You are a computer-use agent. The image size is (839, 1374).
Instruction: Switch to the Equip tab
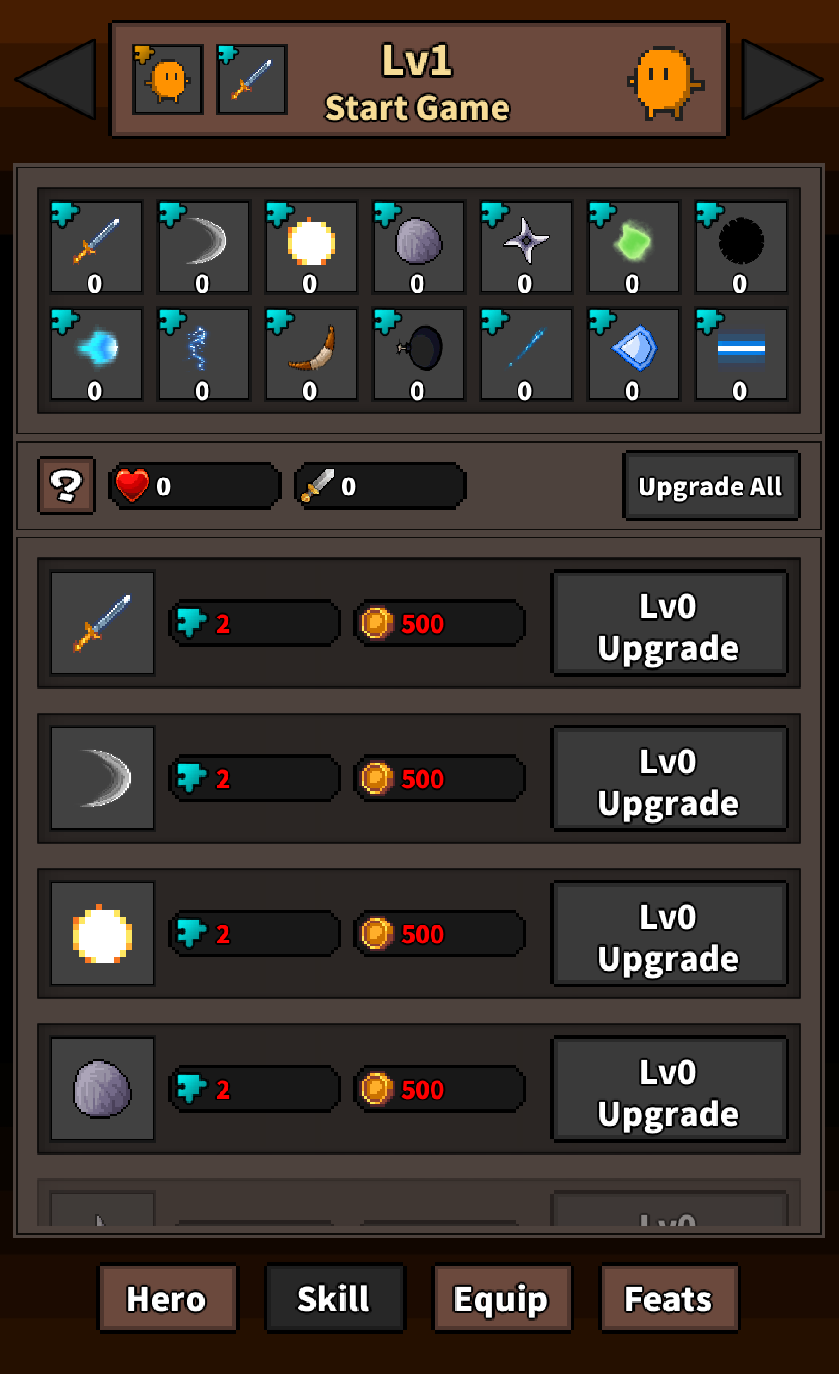501,1299
